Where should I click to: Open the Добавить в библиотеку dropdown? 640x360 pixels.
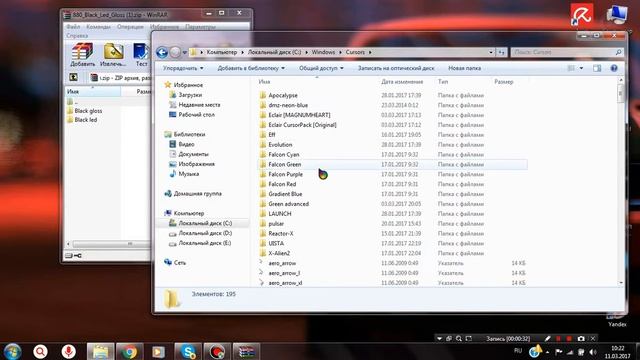point(251,68)
